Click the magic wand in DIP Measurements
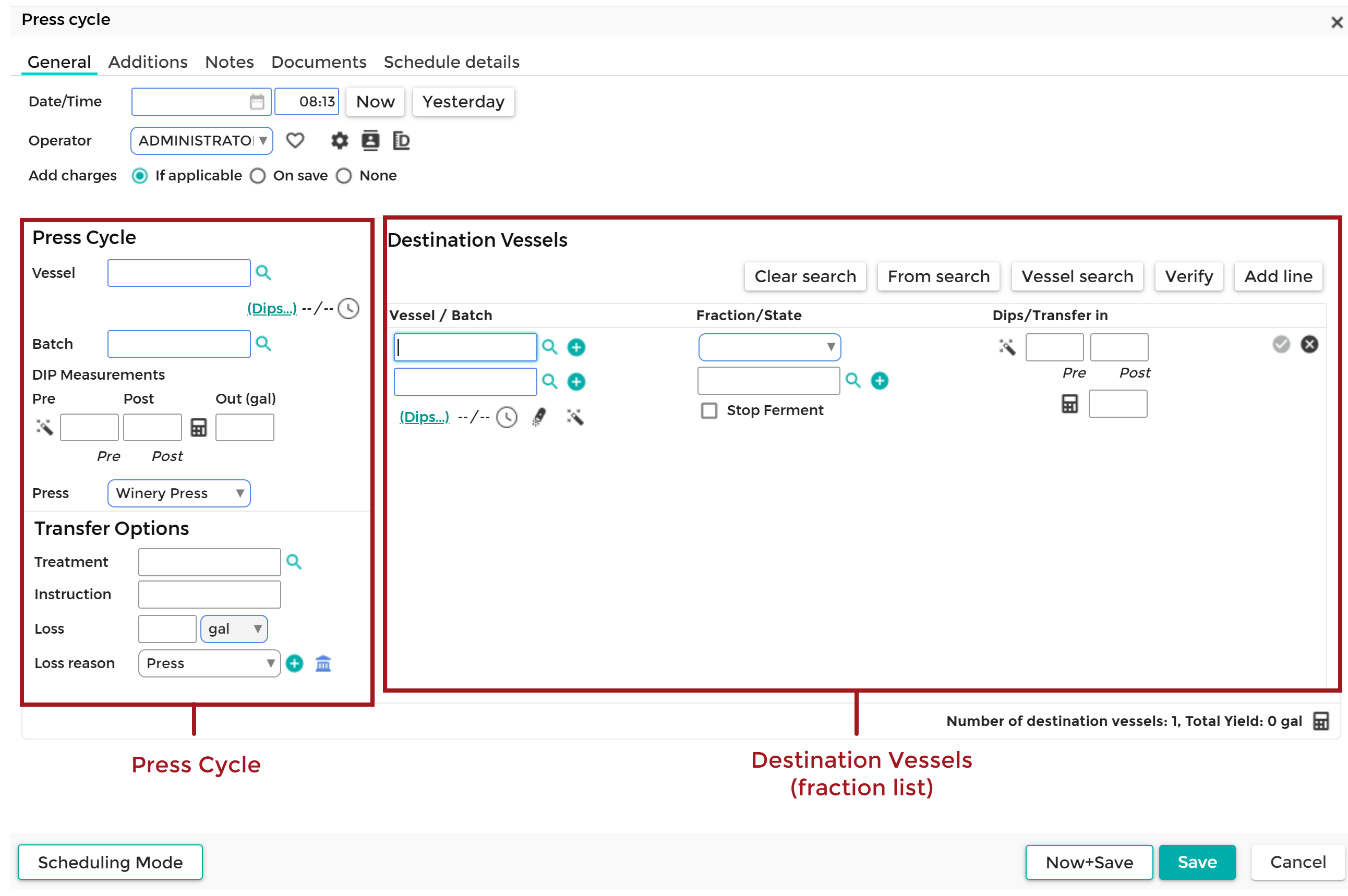Screen dimensions: 1348x896 (44, 427)
